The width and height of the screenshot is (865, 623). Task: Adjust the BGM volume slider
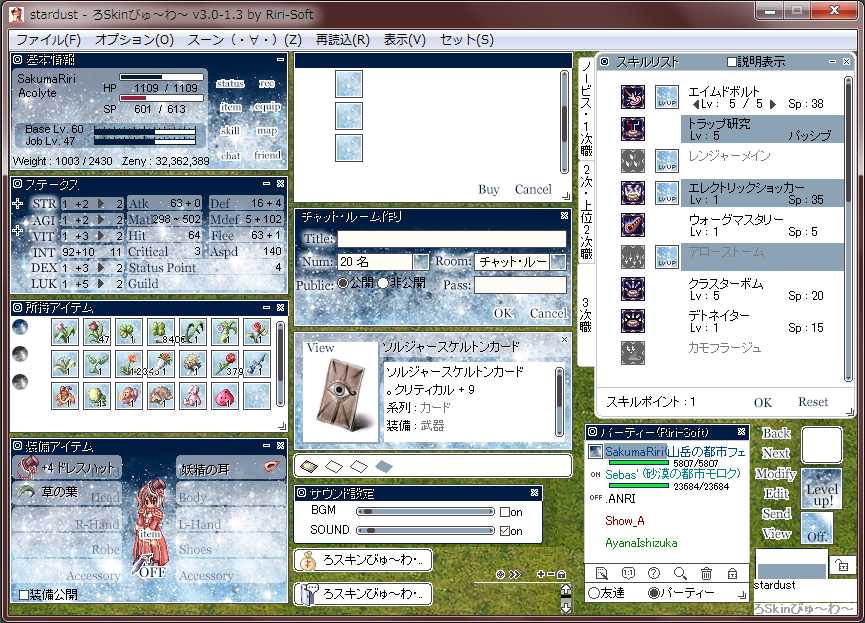425,512
